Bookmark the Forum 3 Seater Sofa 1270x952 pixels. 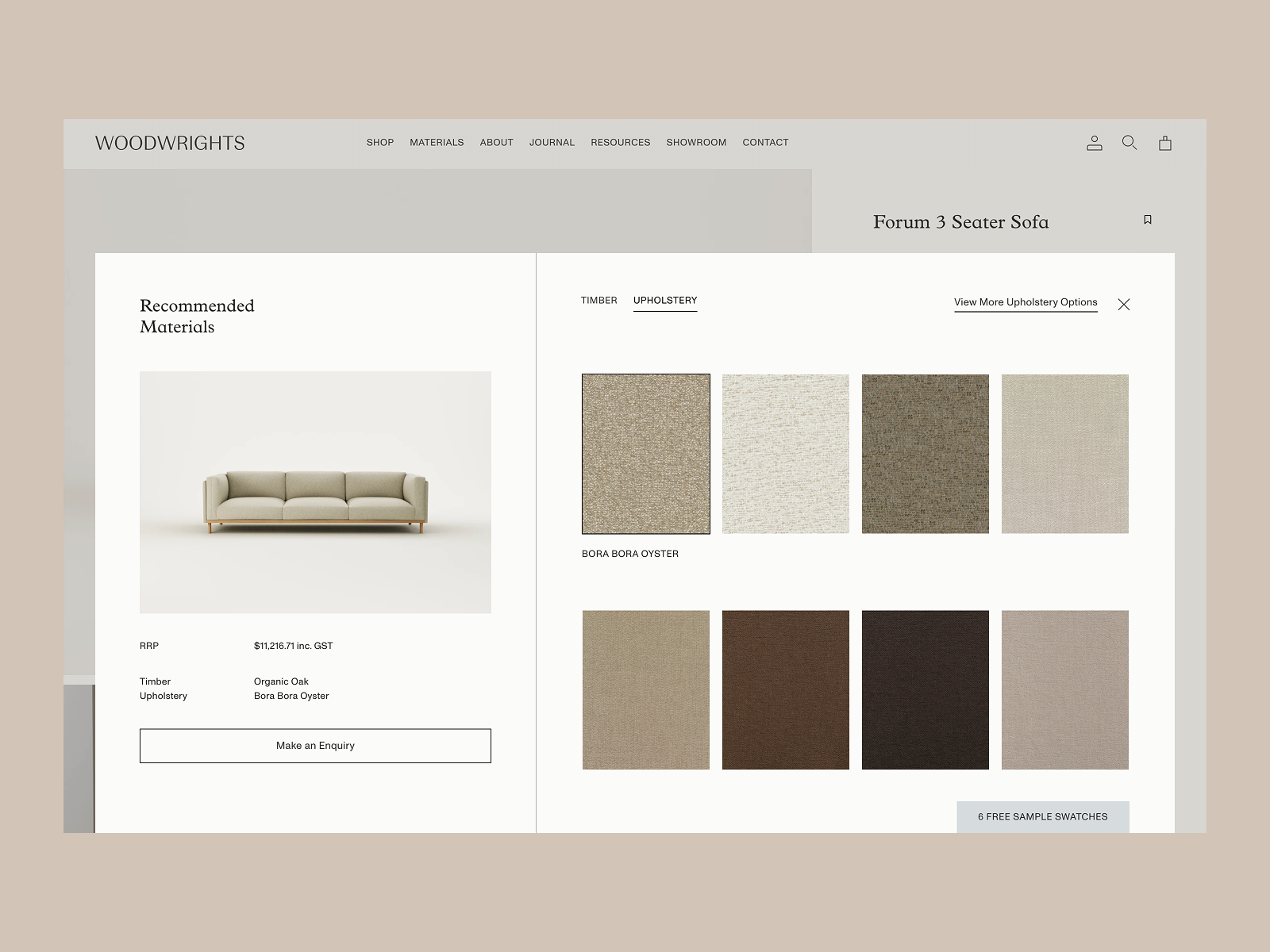pyautogui.click(x=1148, y=220)
